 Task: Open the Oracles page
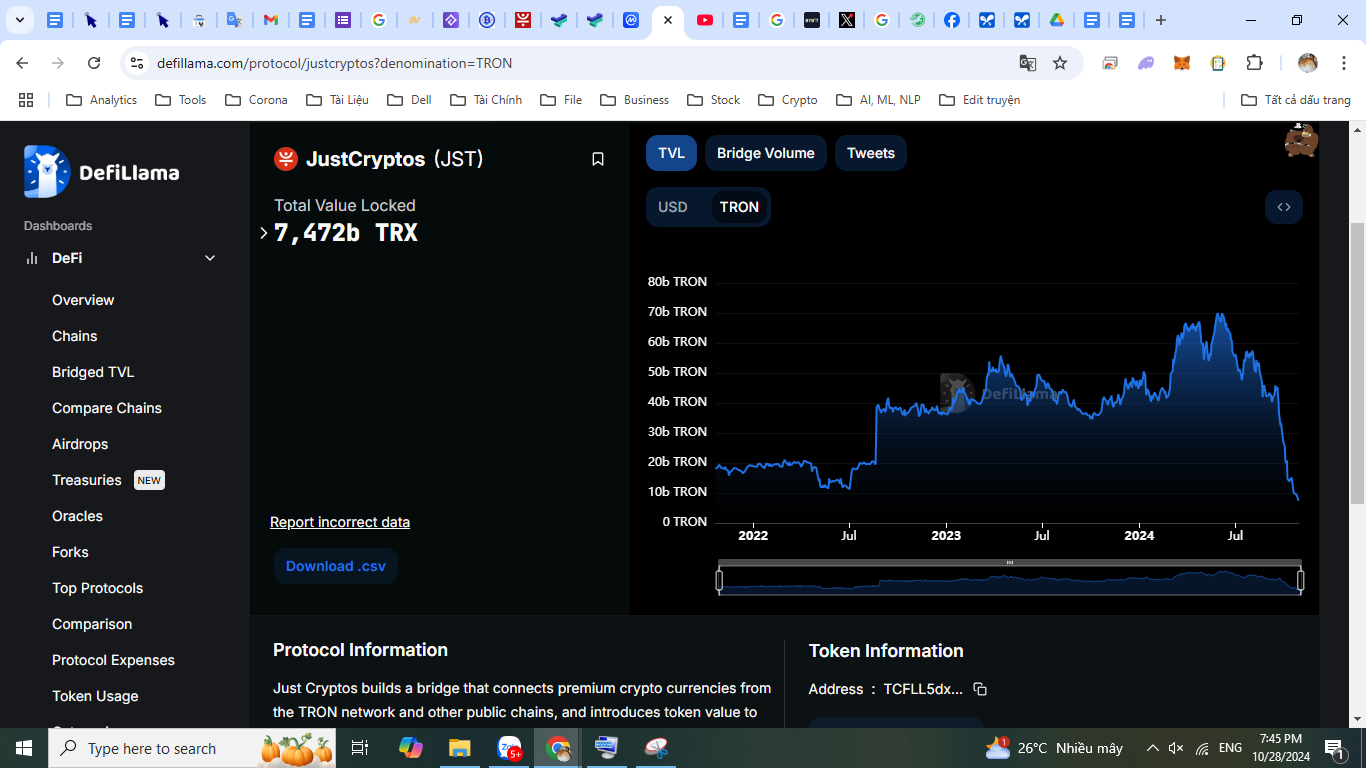[77, 516]
